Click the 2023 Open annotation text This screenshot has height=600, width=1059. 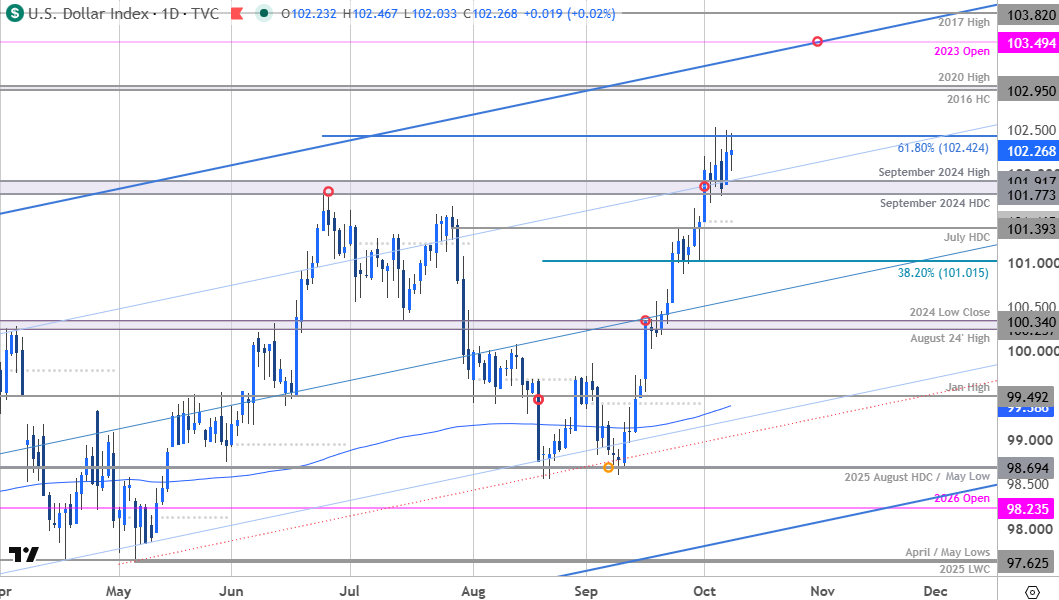[x=962, y=51]
